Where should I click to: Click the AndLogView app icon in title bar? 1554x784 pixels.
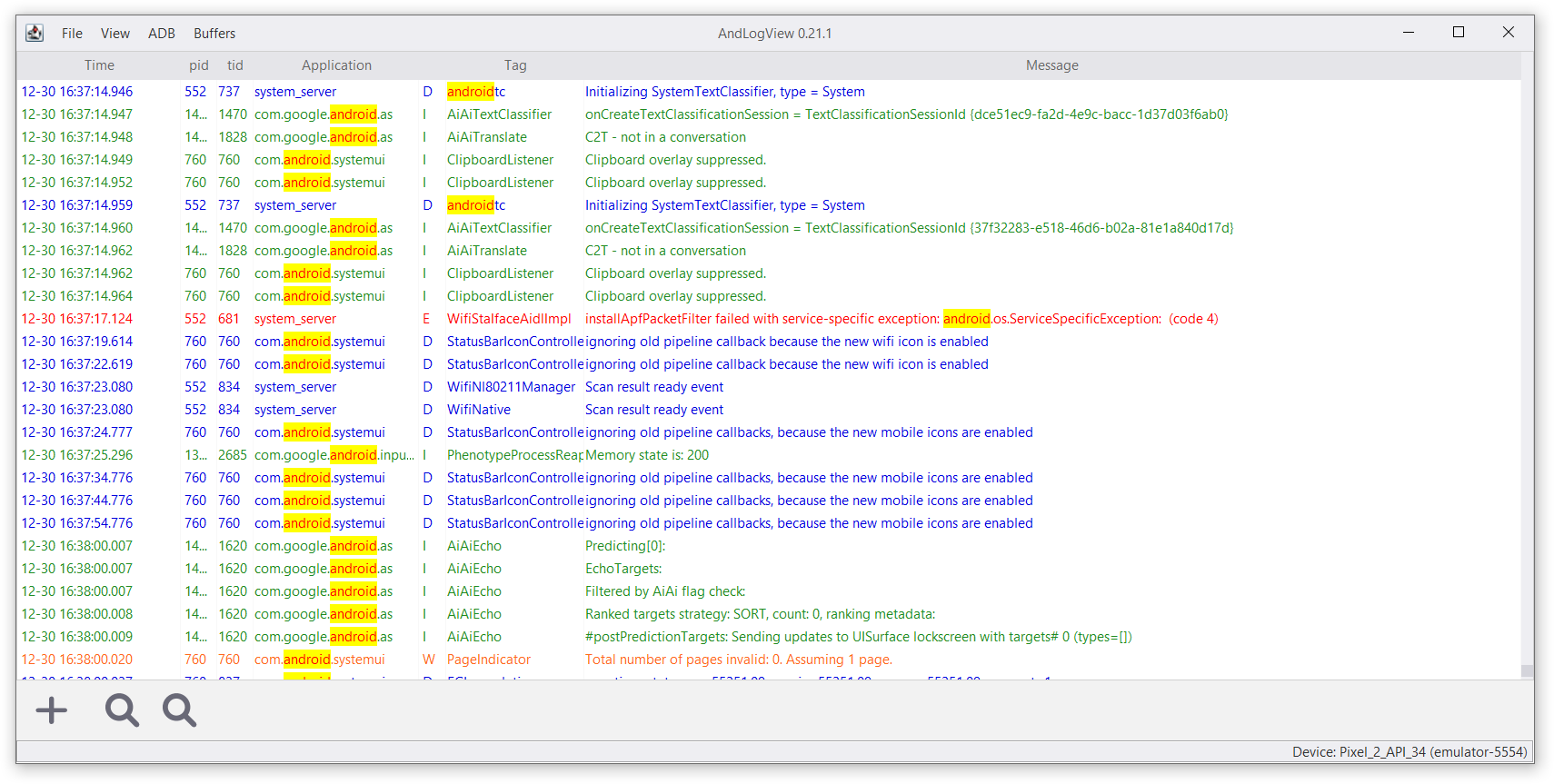[35, 33]
